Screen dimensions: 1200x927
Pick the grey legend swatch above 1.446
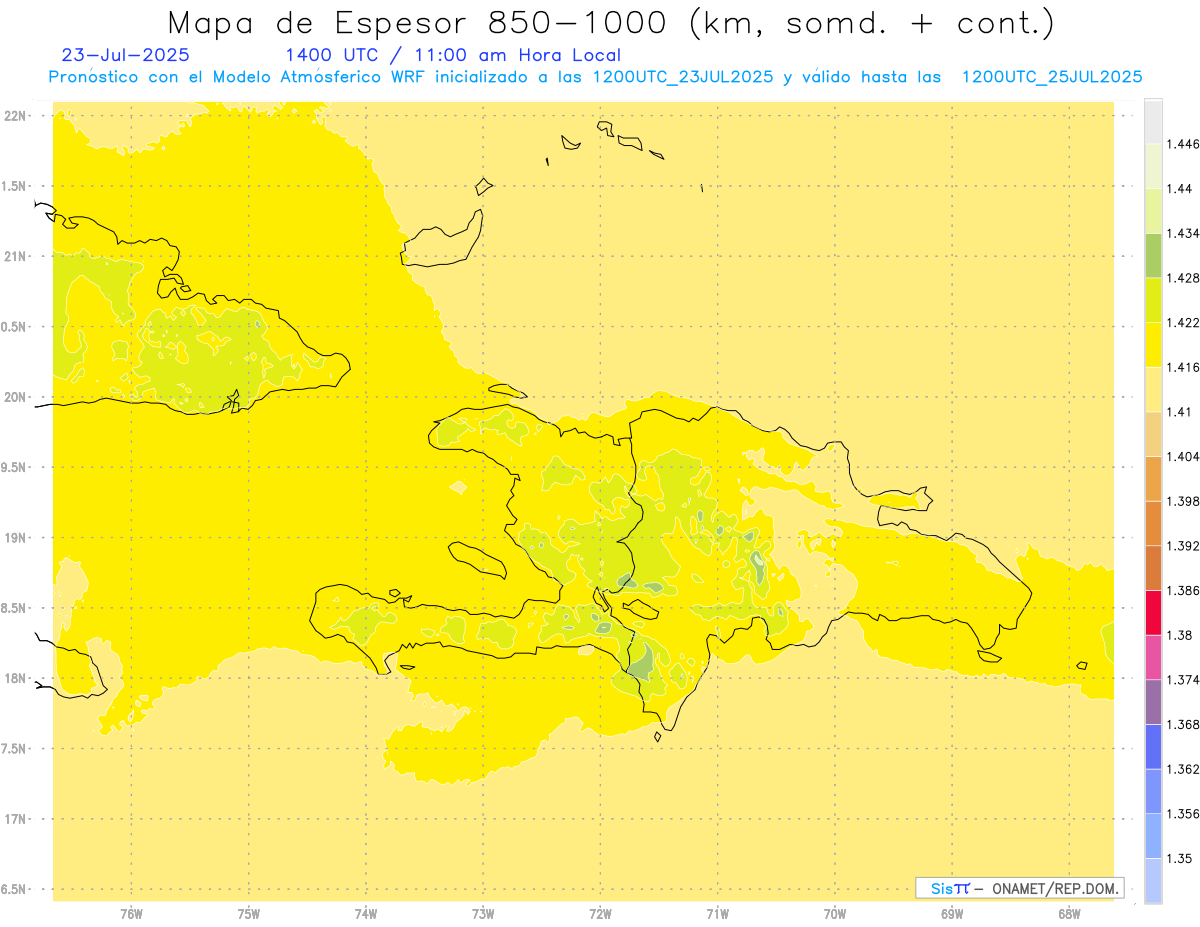[x=1153, y=122]
